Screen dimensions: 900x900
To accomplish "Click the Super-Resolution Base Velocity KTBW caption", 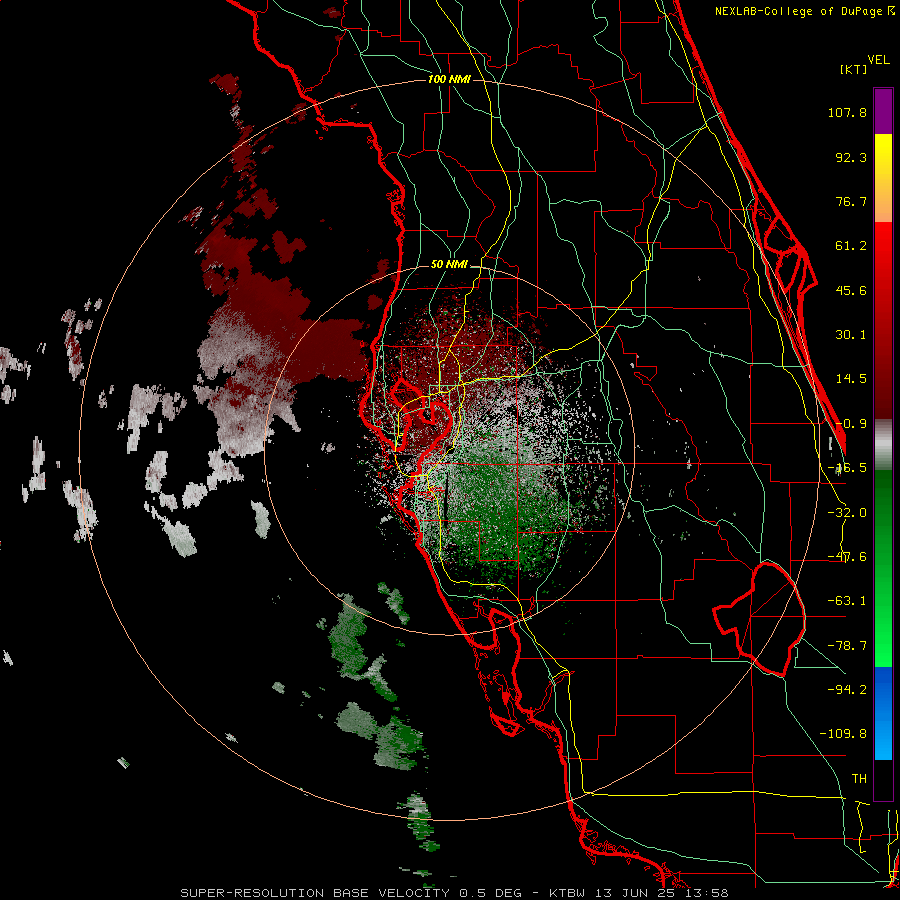I will tap(454, 893).
